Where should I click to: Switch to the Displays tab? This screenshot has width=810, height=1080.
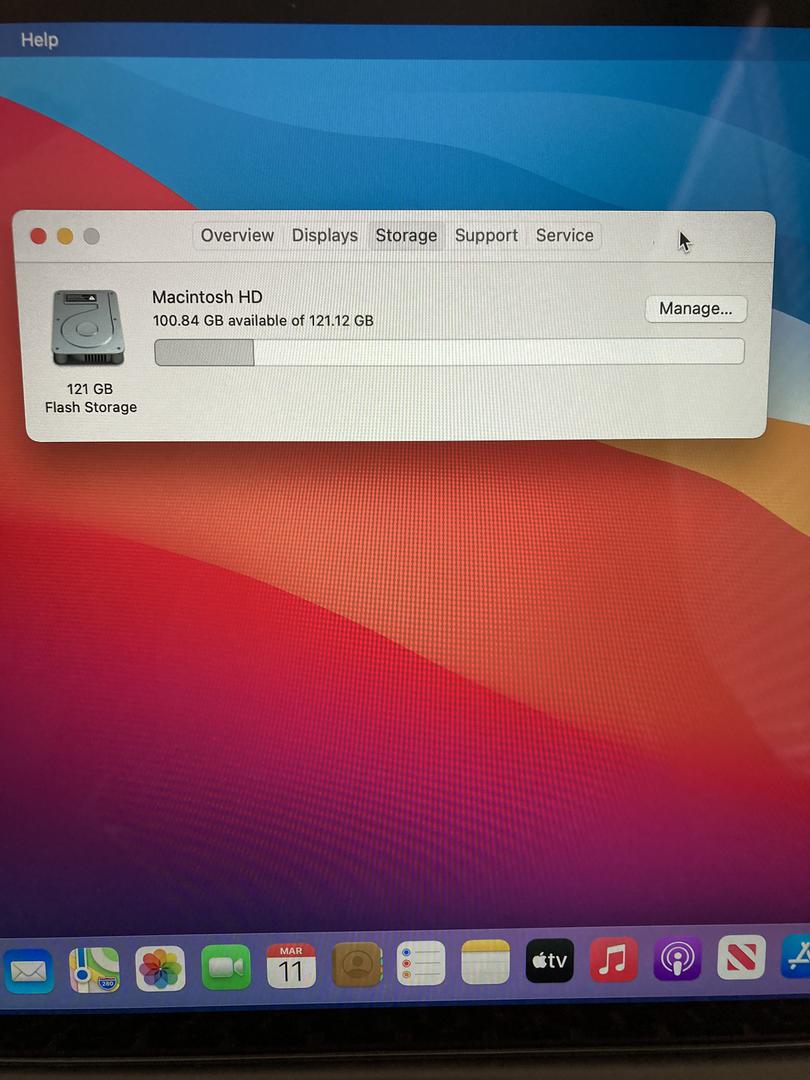point(324,236)
